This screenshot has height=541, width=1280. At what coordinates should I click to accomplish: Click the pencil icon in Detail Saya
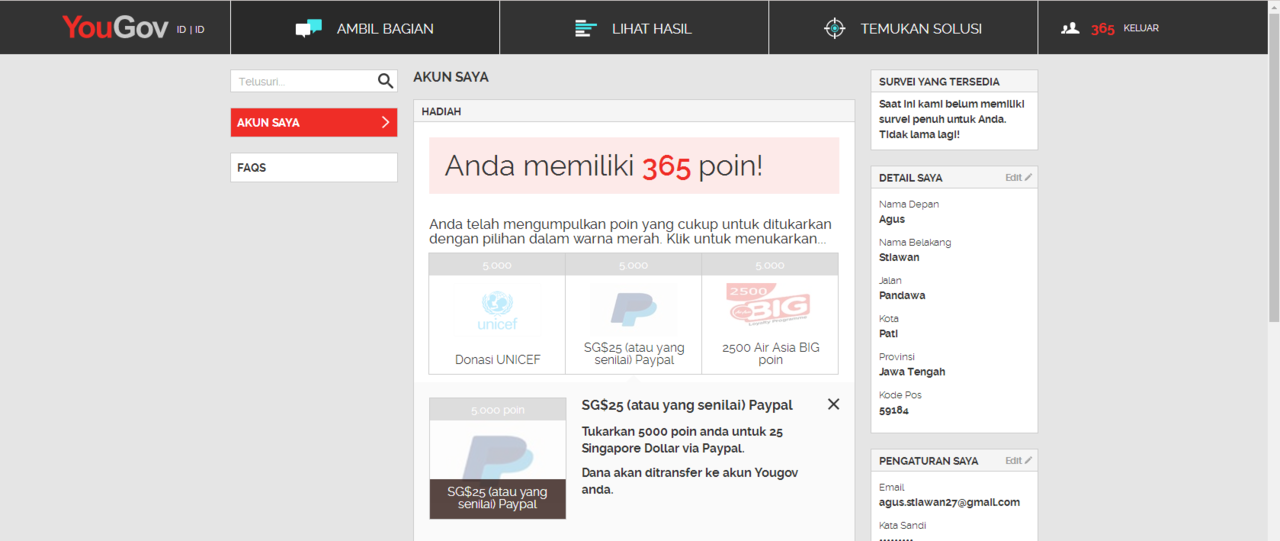tap(1028, 178)
